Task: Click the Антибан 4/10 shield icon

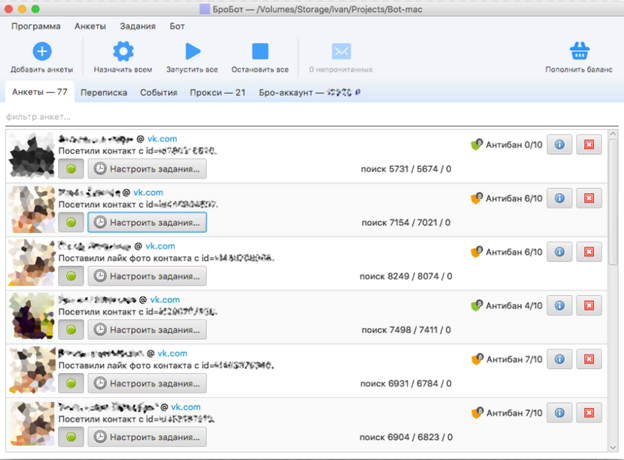Action: [x=476, y=306]
